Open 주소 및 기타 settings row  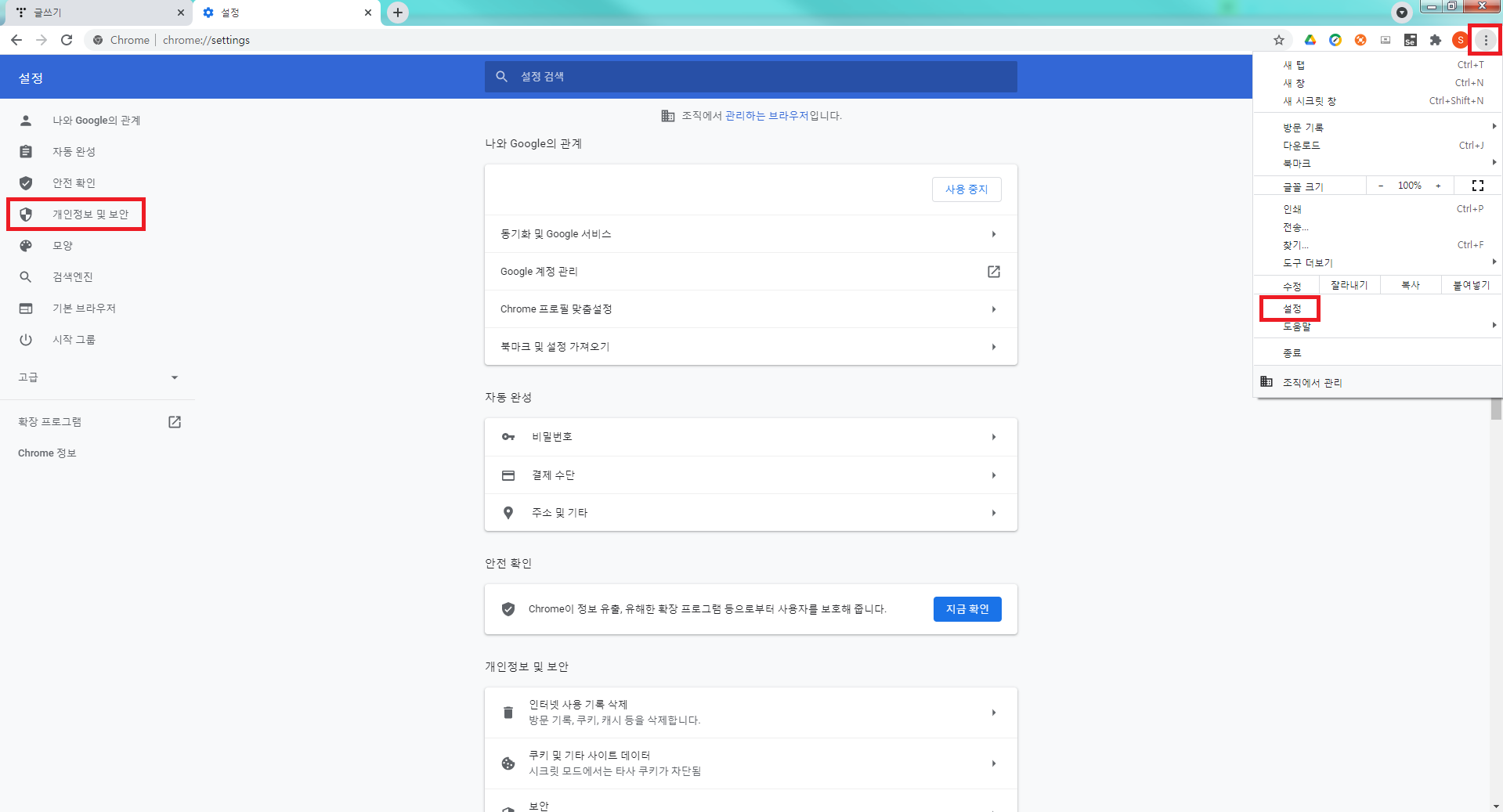(x=750, y=513)
